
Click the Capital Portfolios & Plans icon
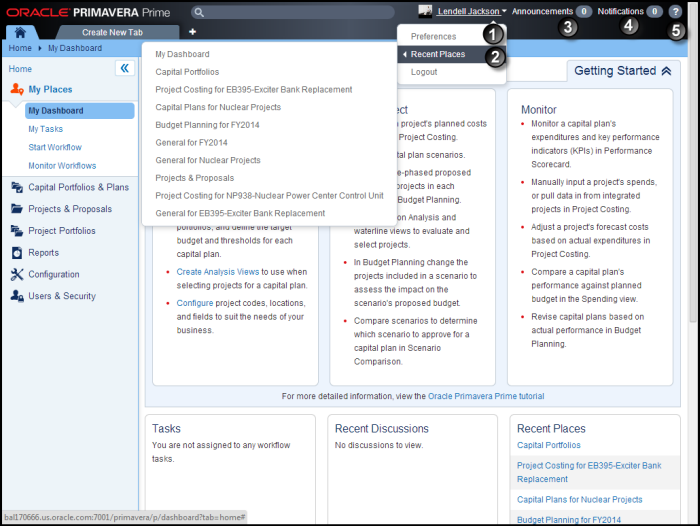pos(17,187)
